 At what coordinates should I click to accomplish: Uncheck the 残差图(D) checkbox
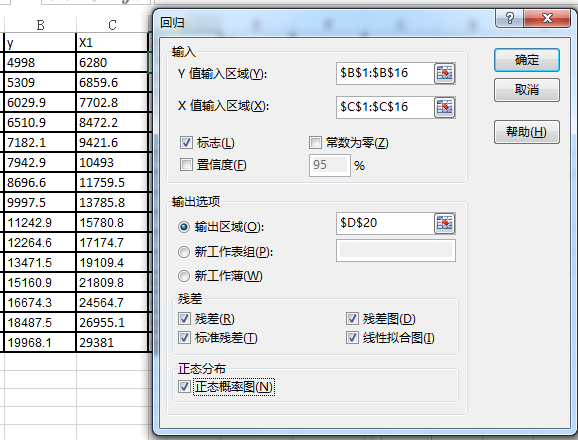352,318
